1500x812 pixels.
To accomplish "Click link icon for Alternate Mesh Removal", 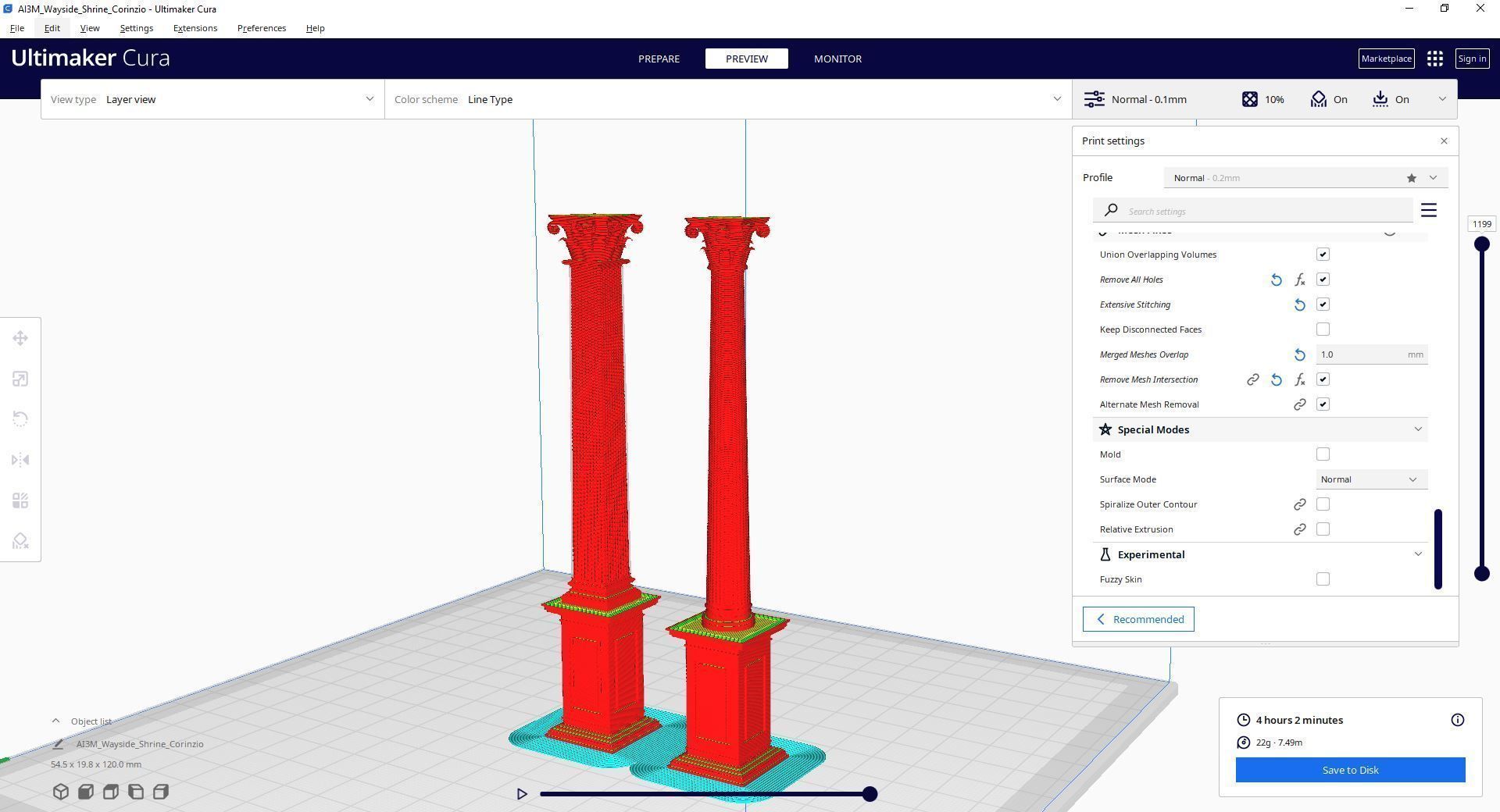I will [x=1300, y=404].
